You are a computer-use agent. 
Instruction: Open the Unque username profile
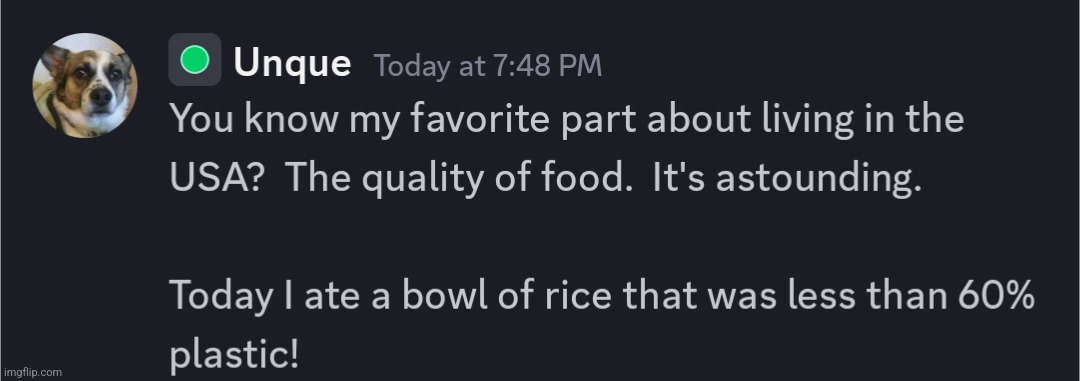coord(292,63)
